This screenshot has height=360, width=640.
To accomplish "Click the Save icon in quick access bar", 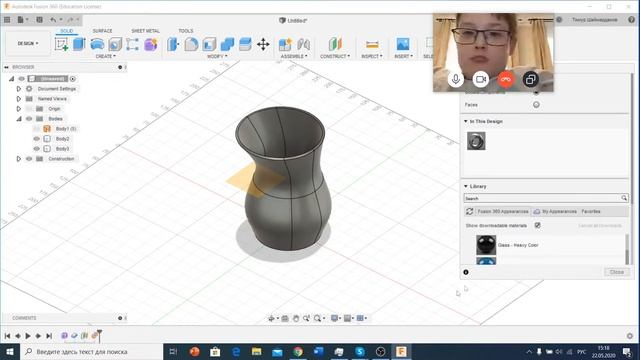I will tap(40, 20).
